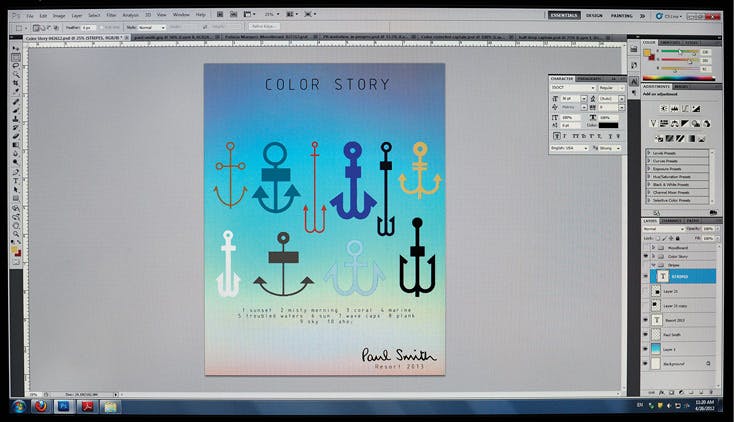Toggle Faux Bold in Character panel

557,136
